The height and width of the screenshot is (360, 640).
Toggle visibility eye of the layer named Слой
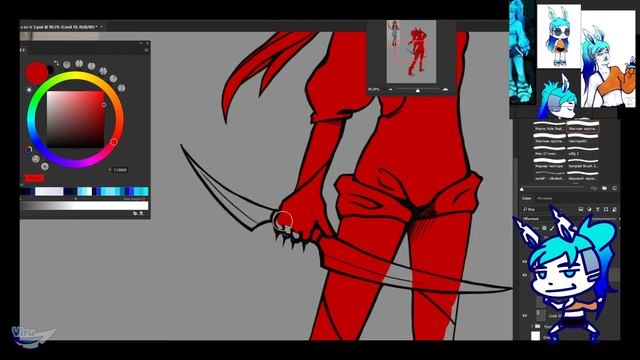(525, 316)
